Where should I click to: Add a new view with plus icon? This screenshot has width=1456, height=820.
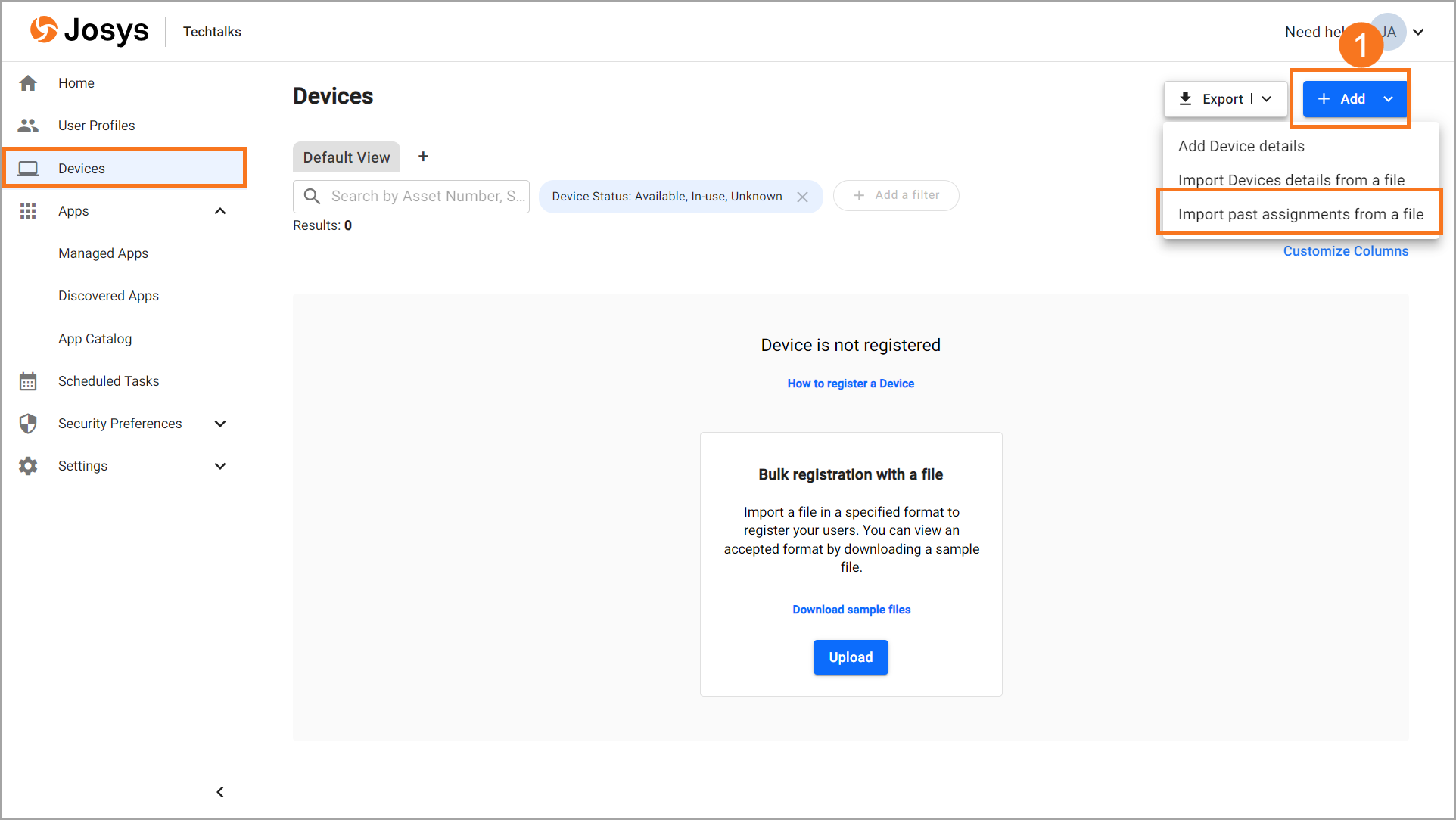point(423,157)
